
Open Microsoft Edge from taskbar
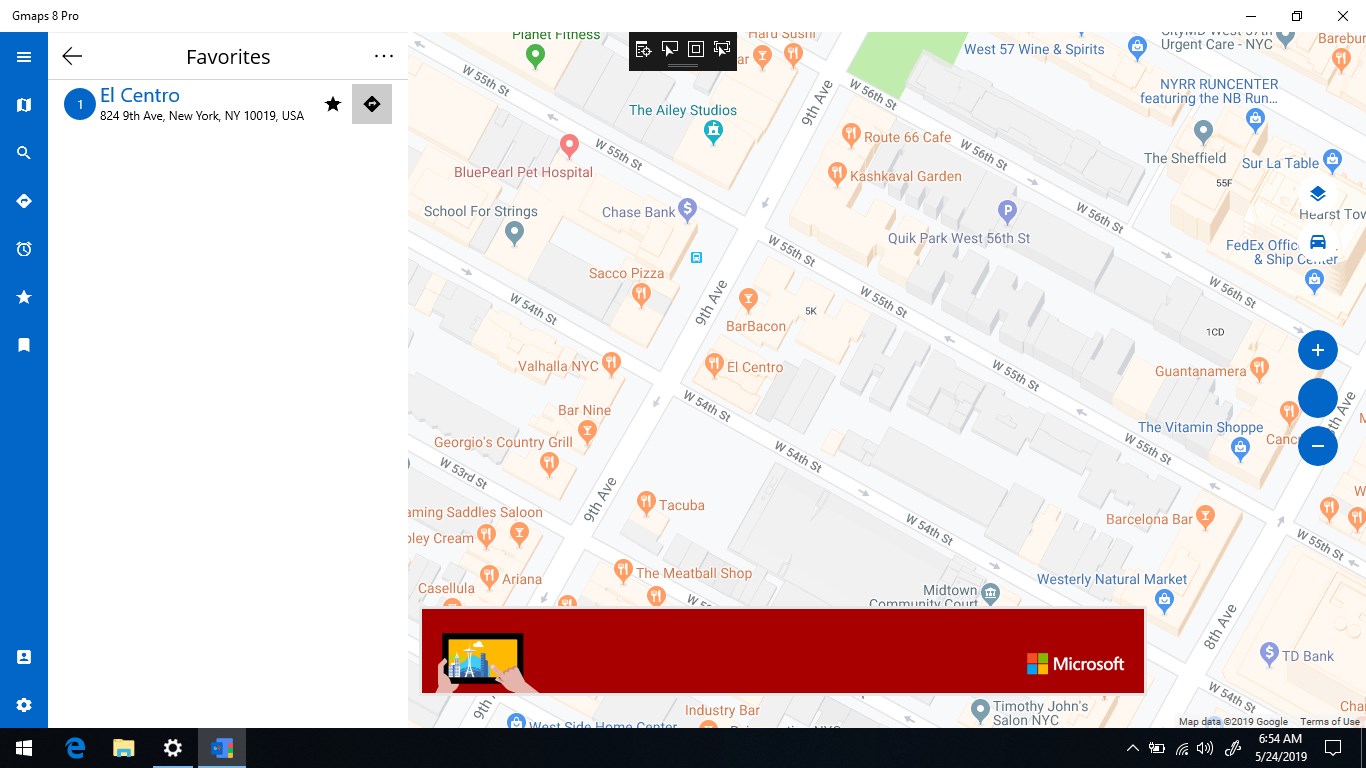tap(75, 748)
